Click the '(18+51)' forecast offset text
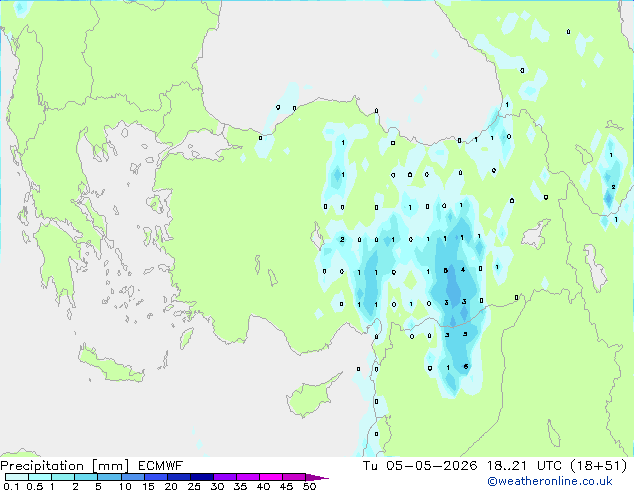Screen dimensions: 634x490 coord(598,466)
